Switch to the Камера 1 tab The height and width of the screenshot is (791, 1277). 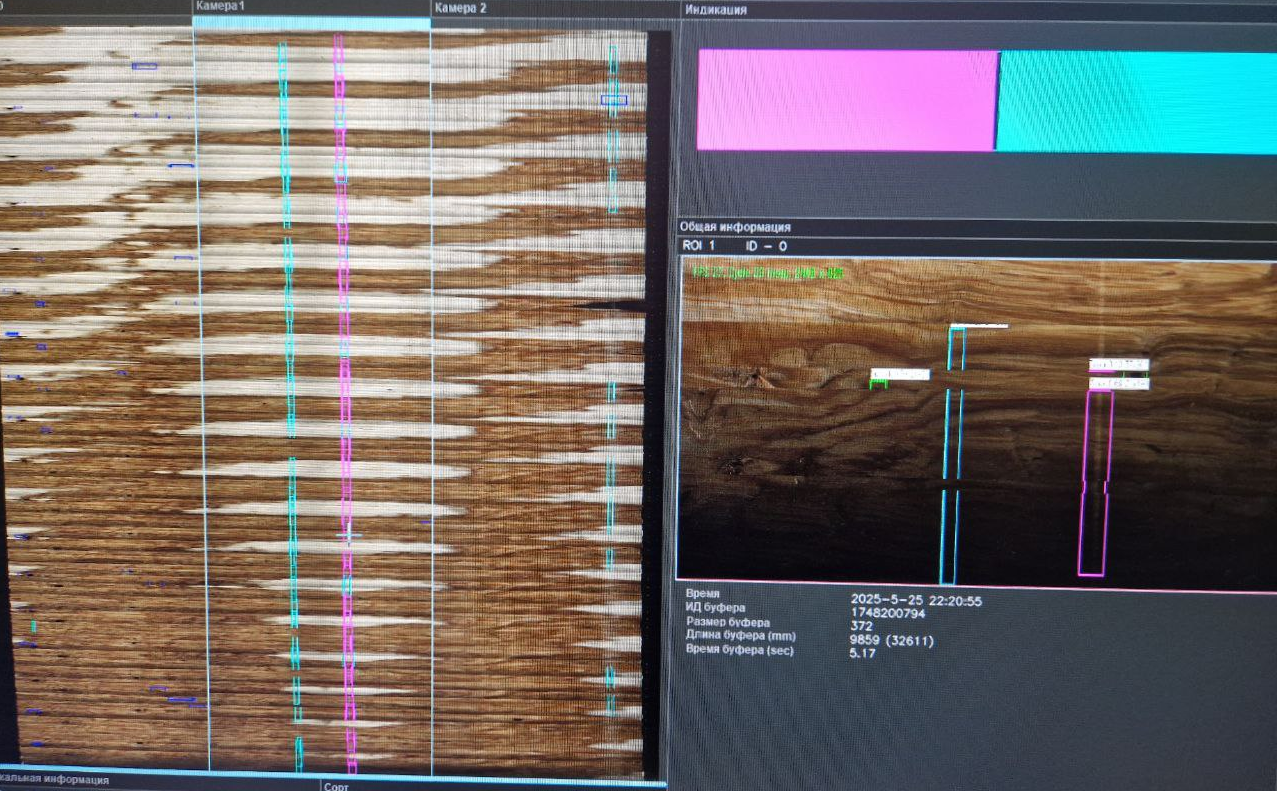pyautogui.click(x=220, y=7)
